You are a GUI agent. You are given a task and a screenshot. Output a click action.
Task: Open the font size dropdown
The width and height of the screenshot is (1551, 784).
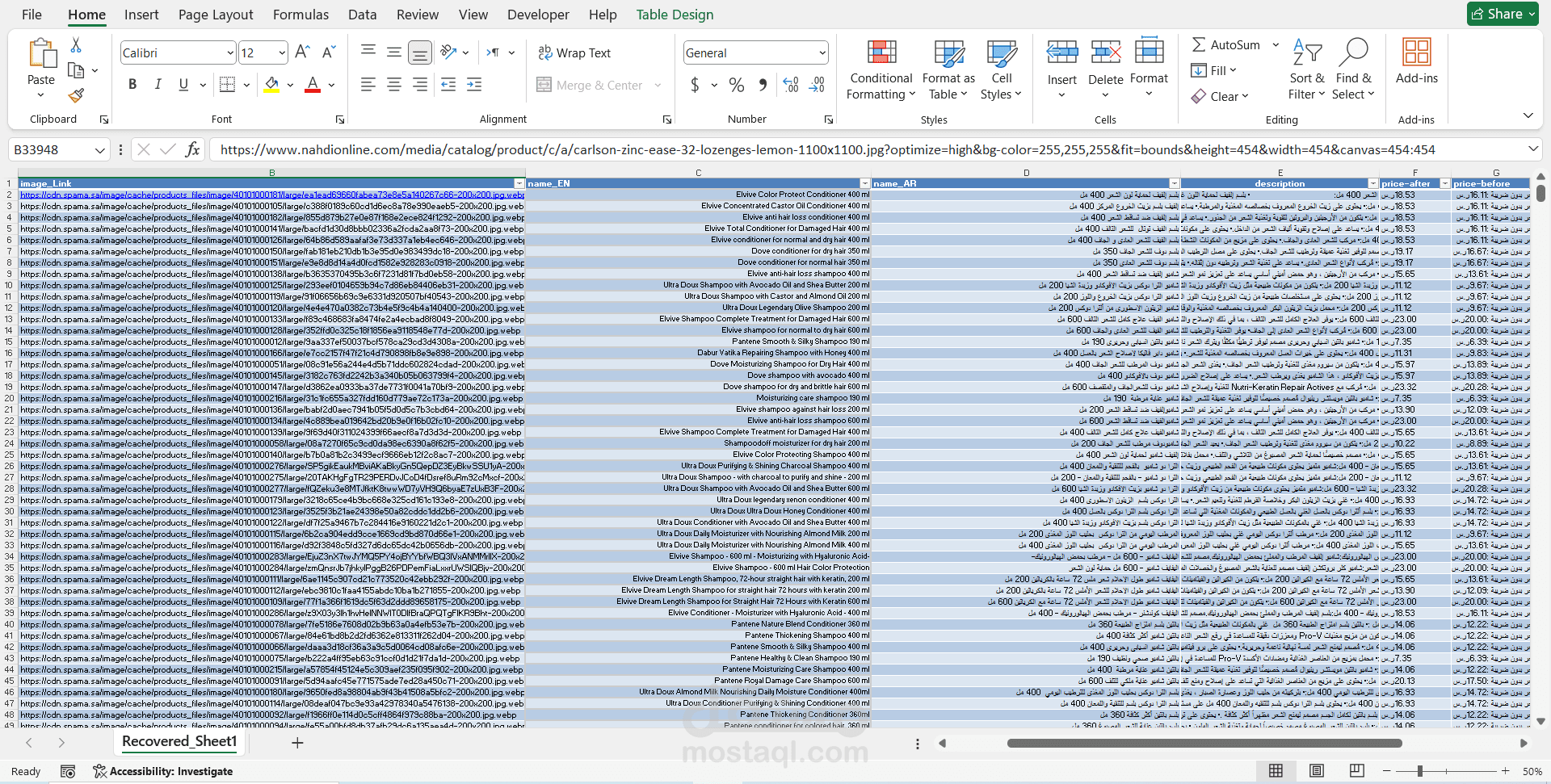point(281,53)
